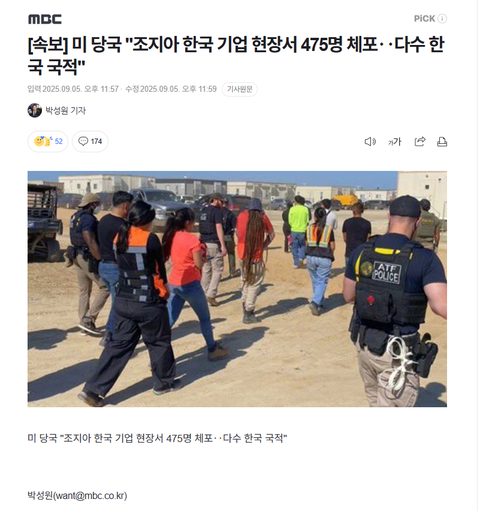480x511 pixels.
Task: Click the print article icon
Action: [x=442, y=142]
